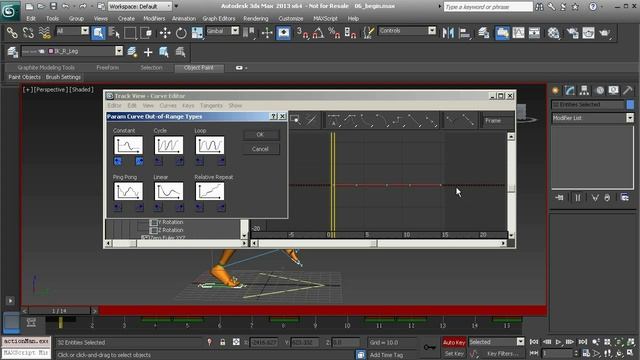Toggle Ping Pong left out-of-range arrow button
This screenshot has width=640, height=360.
(118, 207)
